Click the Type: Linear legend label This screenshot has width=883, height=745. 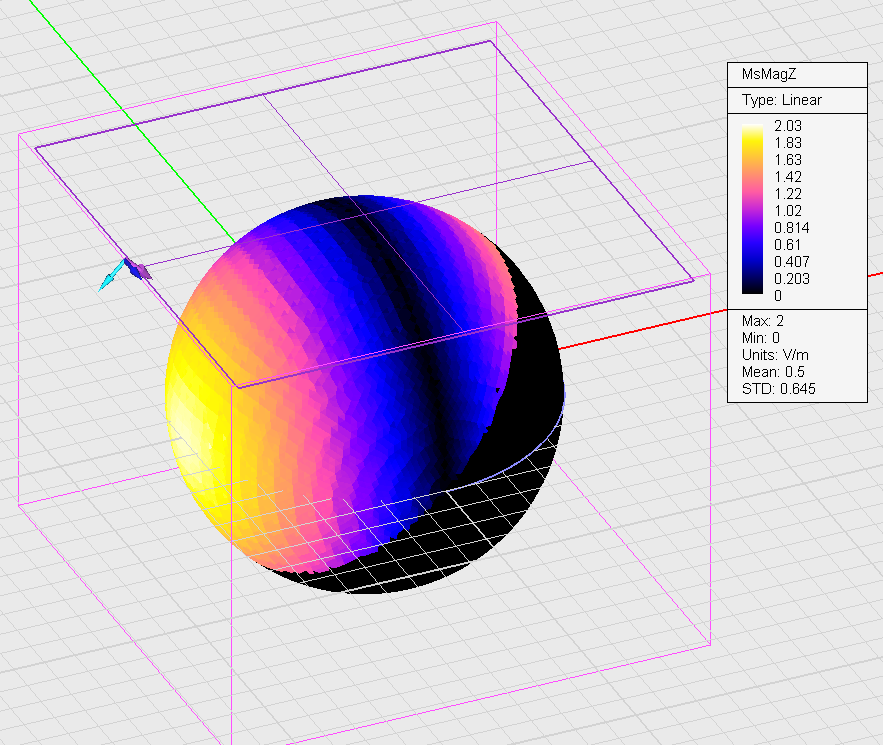point(781,101)
